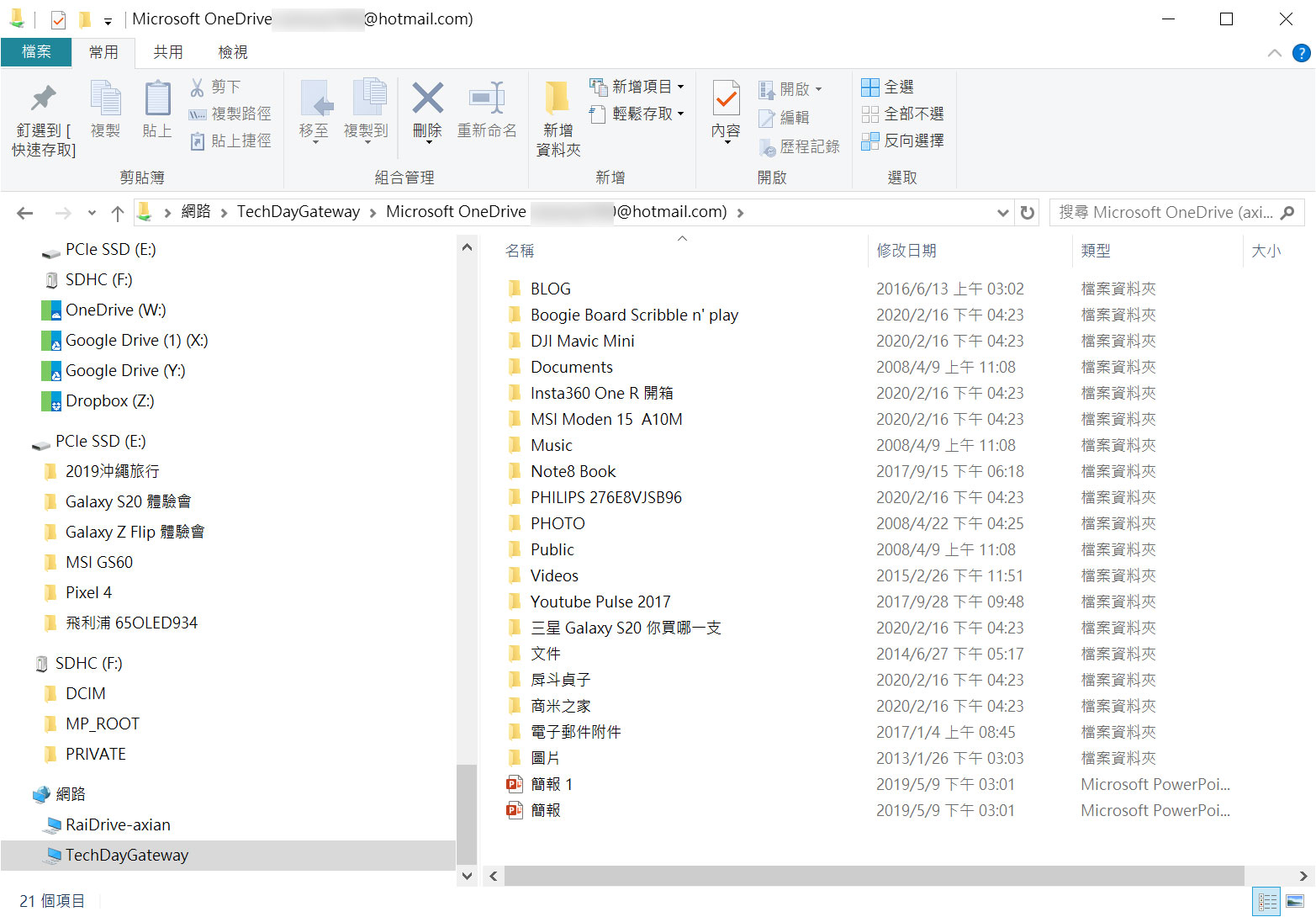Select 飛利浦 65OLED934 folder in sidebar
This screenshot has width=1316, height=917.
click(121, 623)
